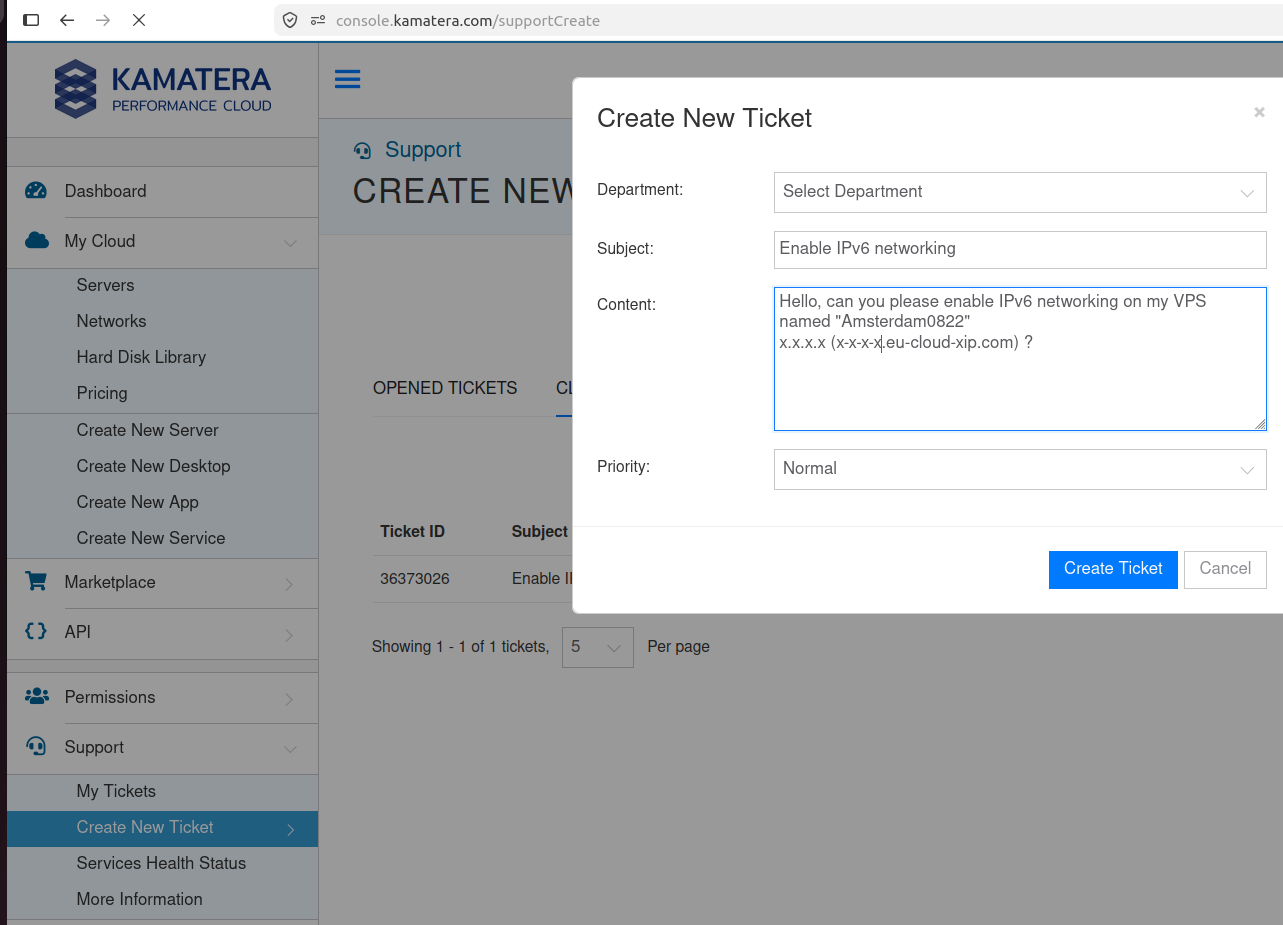Click the Ticket ID column header
This screenshot has height=925, width=1283.
(412, 531)
